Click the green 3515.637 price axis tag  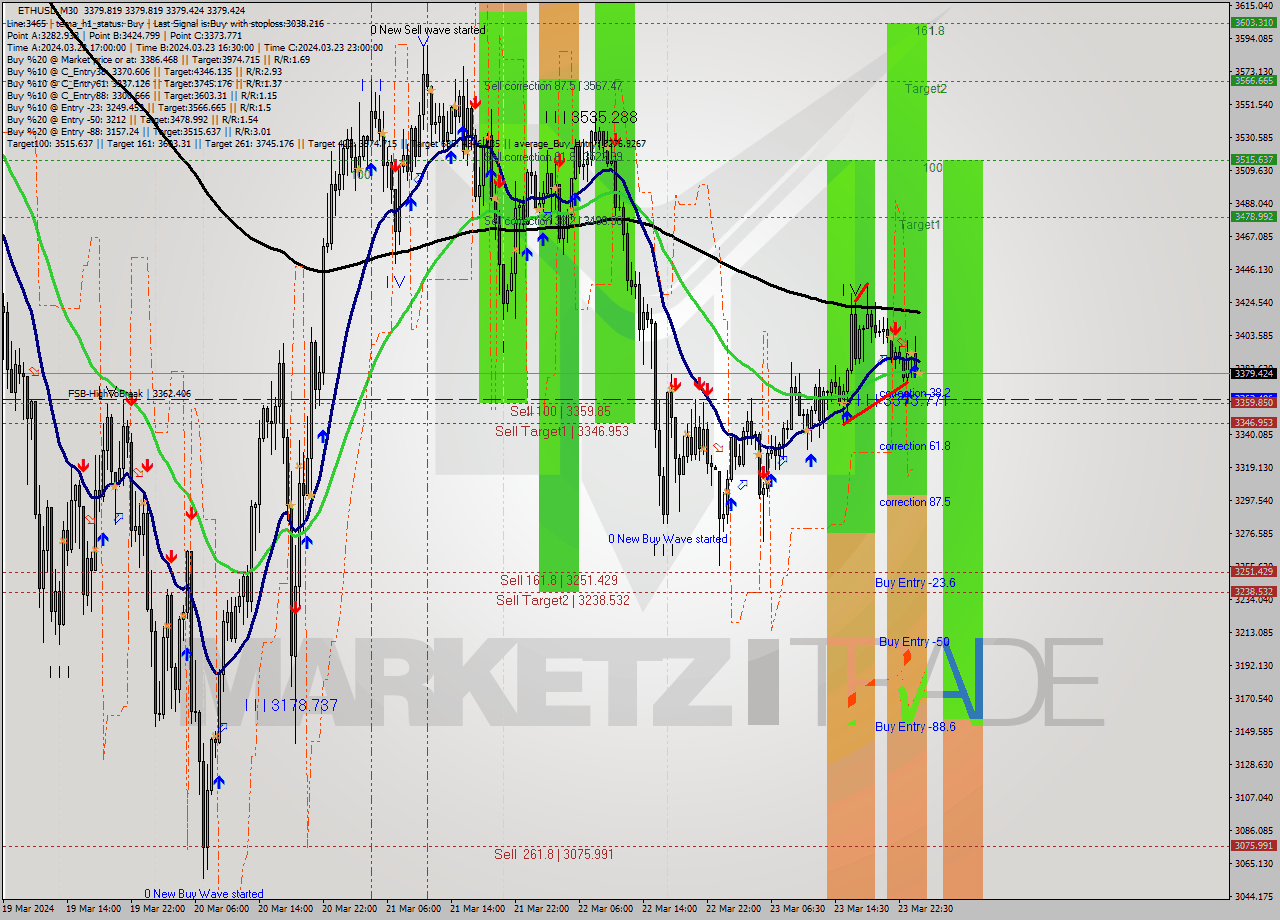pos(1254,159)
